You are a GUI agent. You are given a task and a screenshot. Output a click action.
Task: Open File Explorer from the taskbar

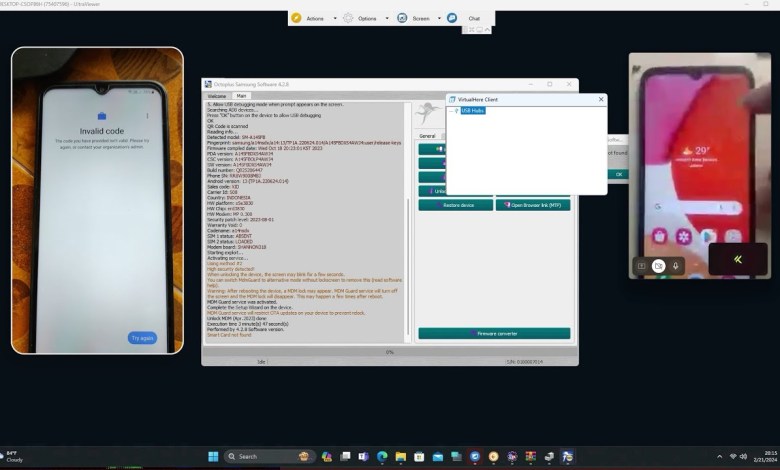tap(400, 457)
